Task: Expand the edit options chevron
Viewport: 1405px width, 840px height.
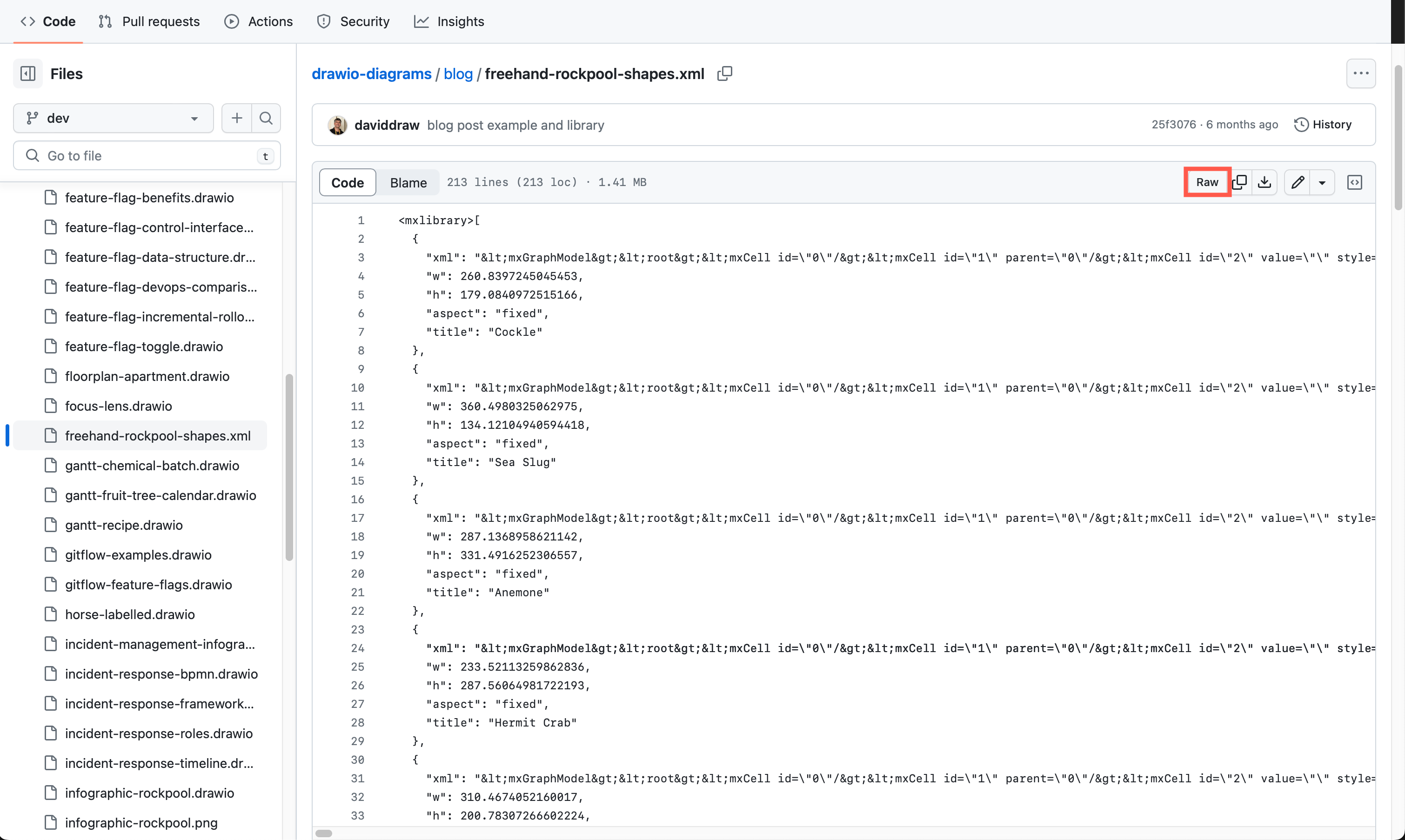Action: (1323, 182)
